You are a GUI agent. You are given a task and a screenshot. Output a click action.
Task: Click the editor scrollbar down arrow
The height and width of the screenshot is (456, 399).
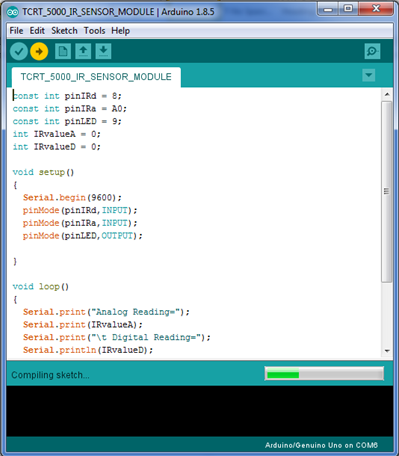point(387,351)
